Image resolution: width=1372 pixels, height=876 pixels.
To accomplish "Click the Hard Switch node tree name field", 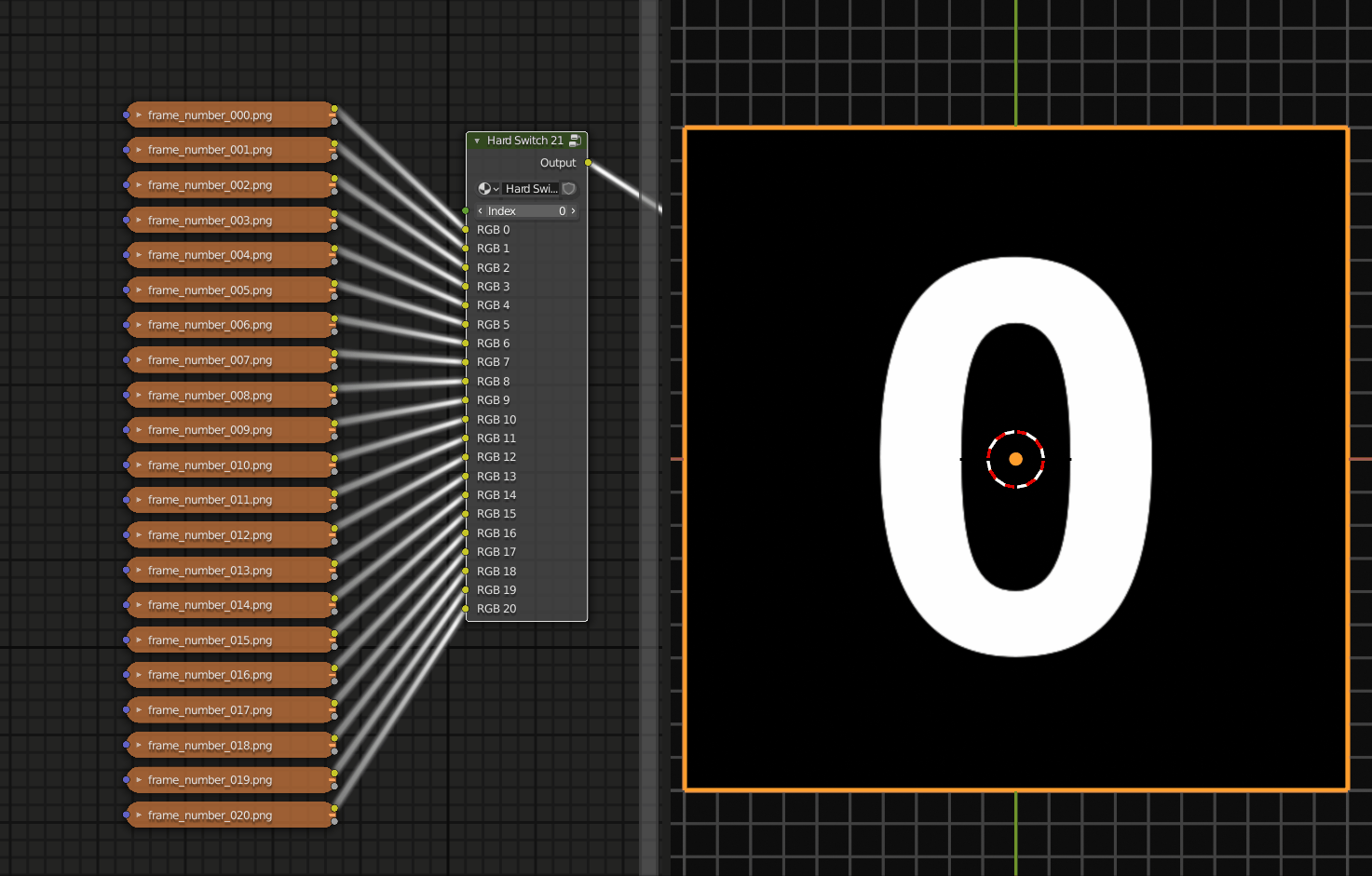I will (x=531, y=189).
